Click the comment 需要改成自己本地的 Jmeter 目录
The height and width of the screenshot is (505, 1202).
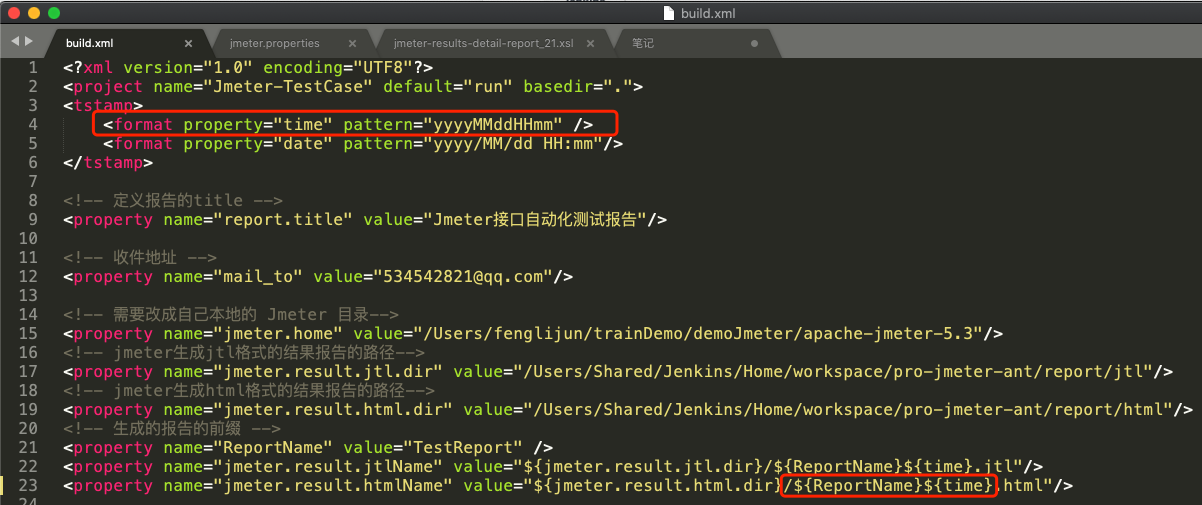pos(231,314)
